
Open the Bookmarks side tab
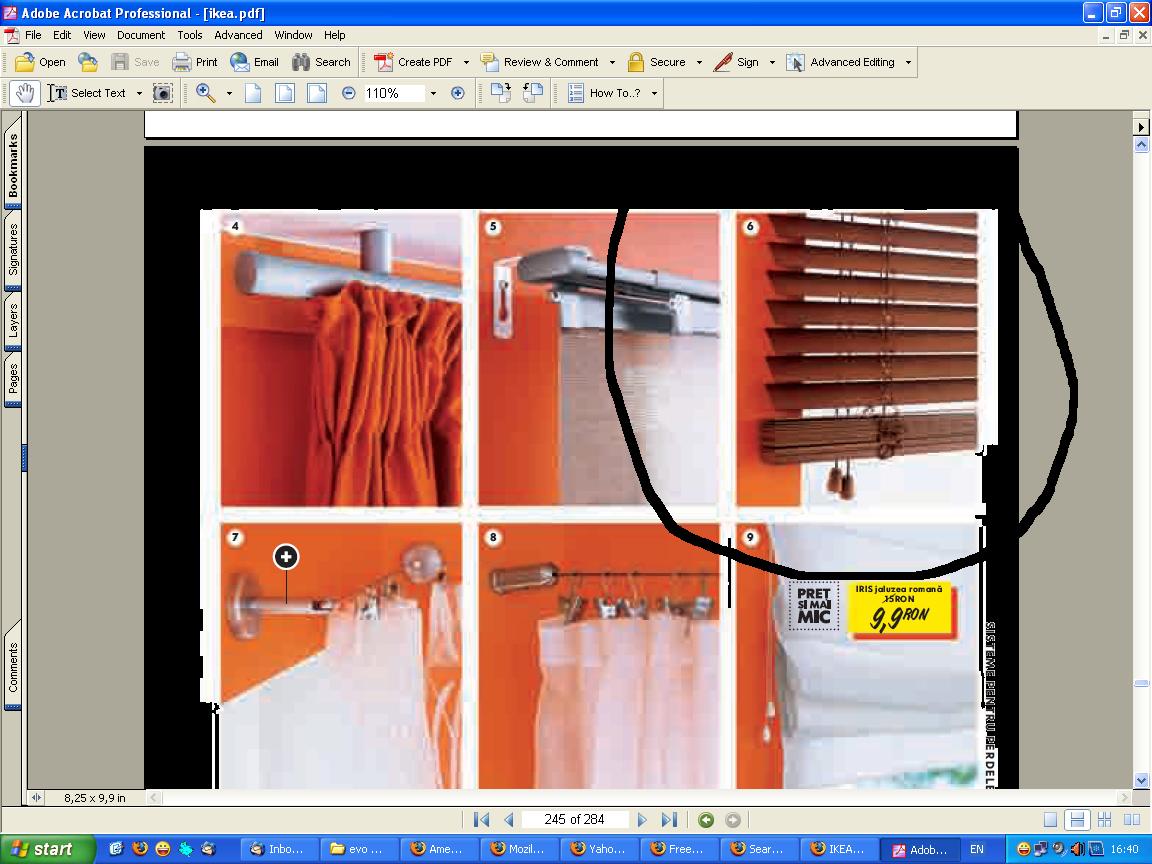coord(14,167)
